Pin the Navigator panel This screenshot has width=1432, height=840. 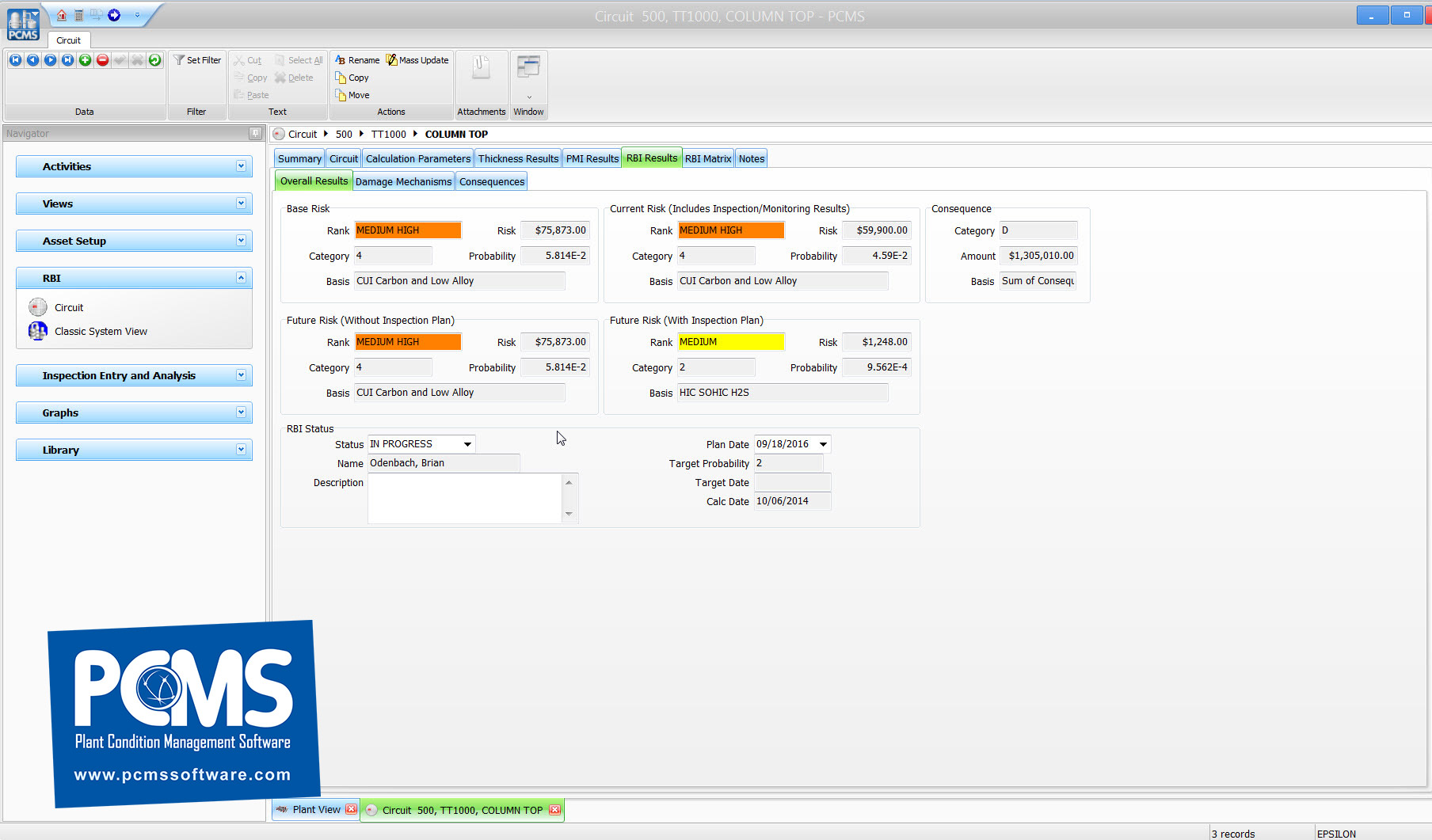coord(254,133)
